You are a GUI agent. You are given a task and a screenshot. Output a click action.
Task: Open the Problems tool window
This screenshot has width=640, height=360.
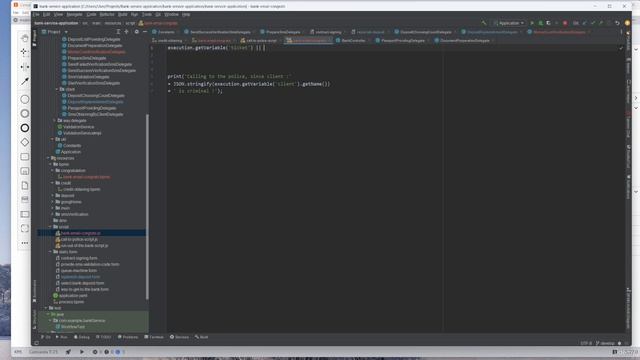click(x=128, y=337)
